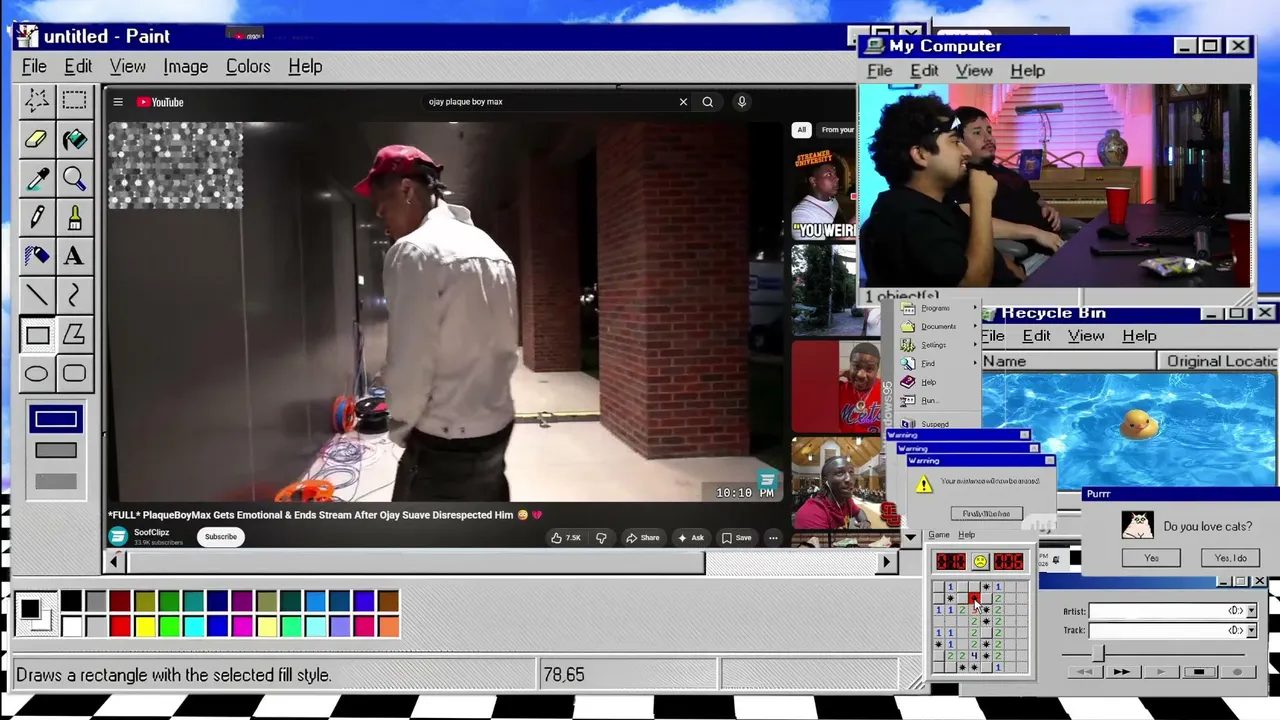Select the Ellipse tool in Paint

37,374
